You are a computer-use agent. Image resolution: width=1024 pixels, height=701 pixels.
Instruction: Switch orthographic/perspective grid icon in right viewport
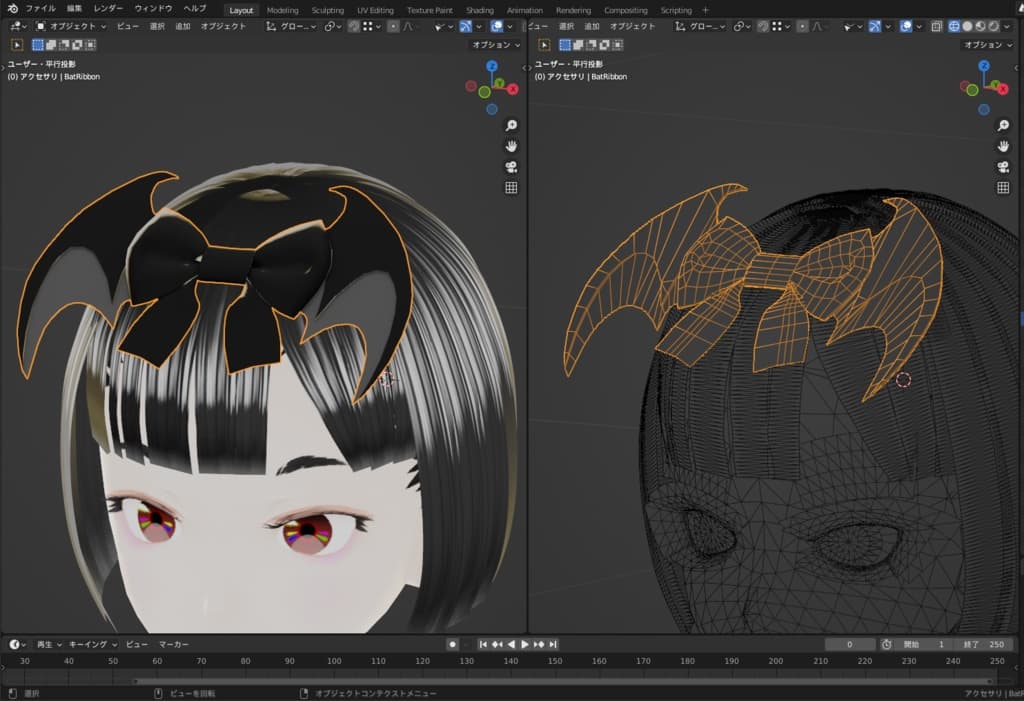click(1003, 187)
